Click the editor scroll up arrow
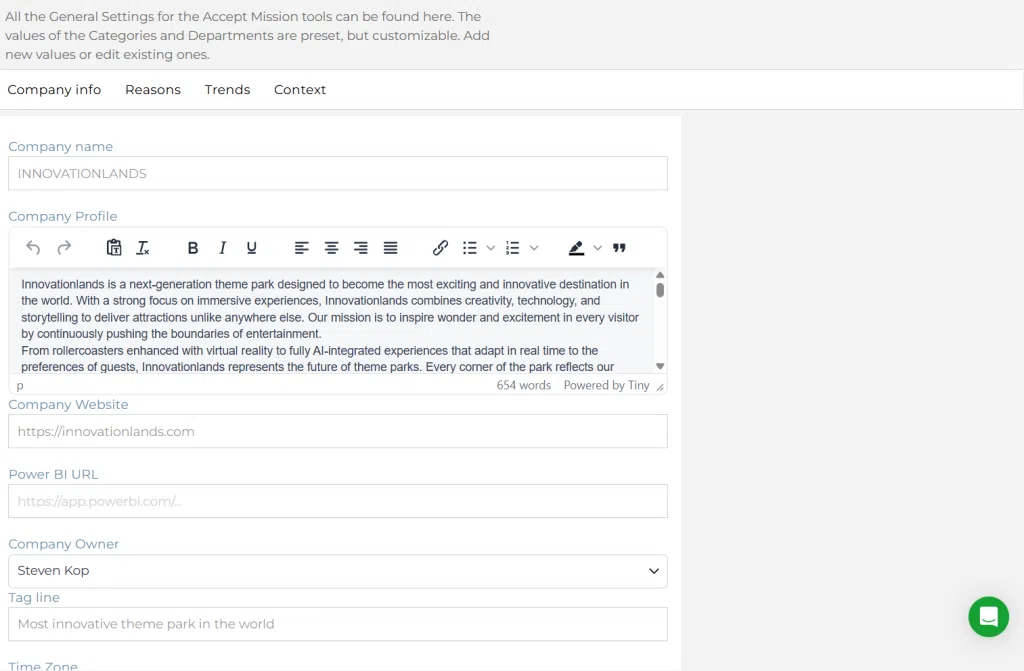This screenshot has width=1024, height=671. [660, 275]
